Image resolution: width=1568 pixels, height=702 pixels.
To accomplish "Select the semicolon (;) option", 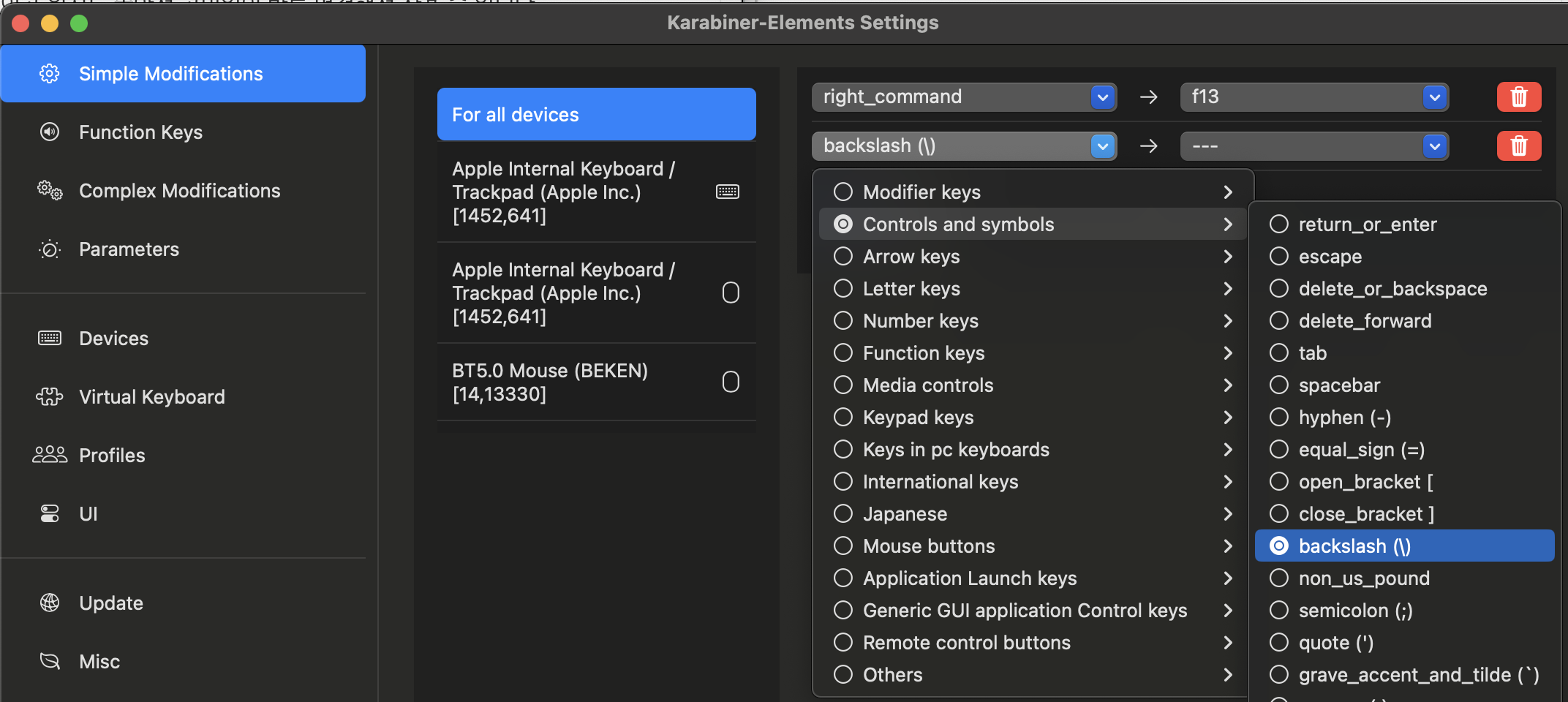I will tap(1404, 611).
